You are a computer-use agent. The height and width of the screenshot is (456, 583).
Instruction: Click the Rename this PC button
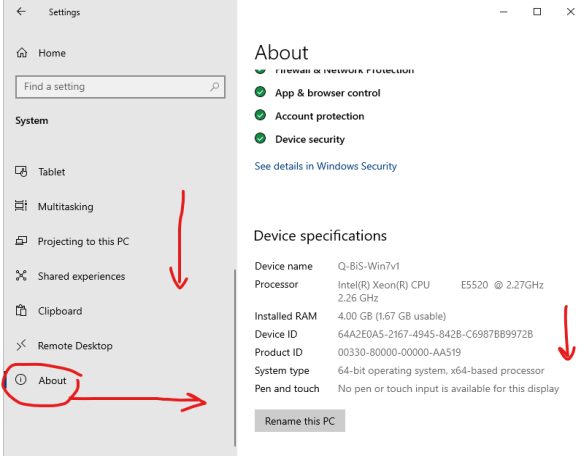click(x=300, y=421)
